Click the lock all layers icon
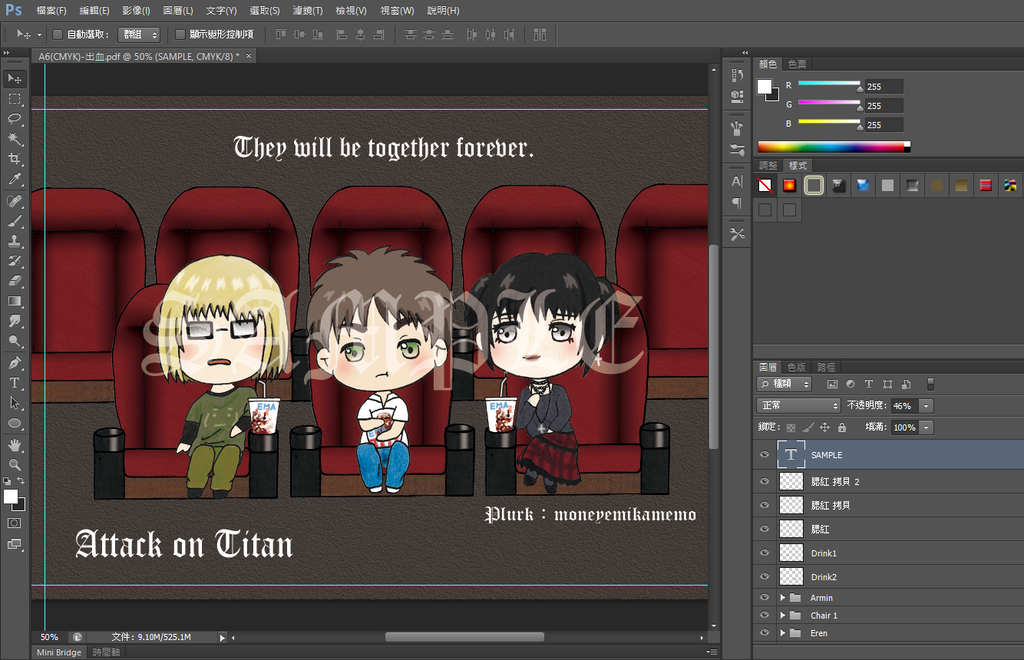 (842, 428)
